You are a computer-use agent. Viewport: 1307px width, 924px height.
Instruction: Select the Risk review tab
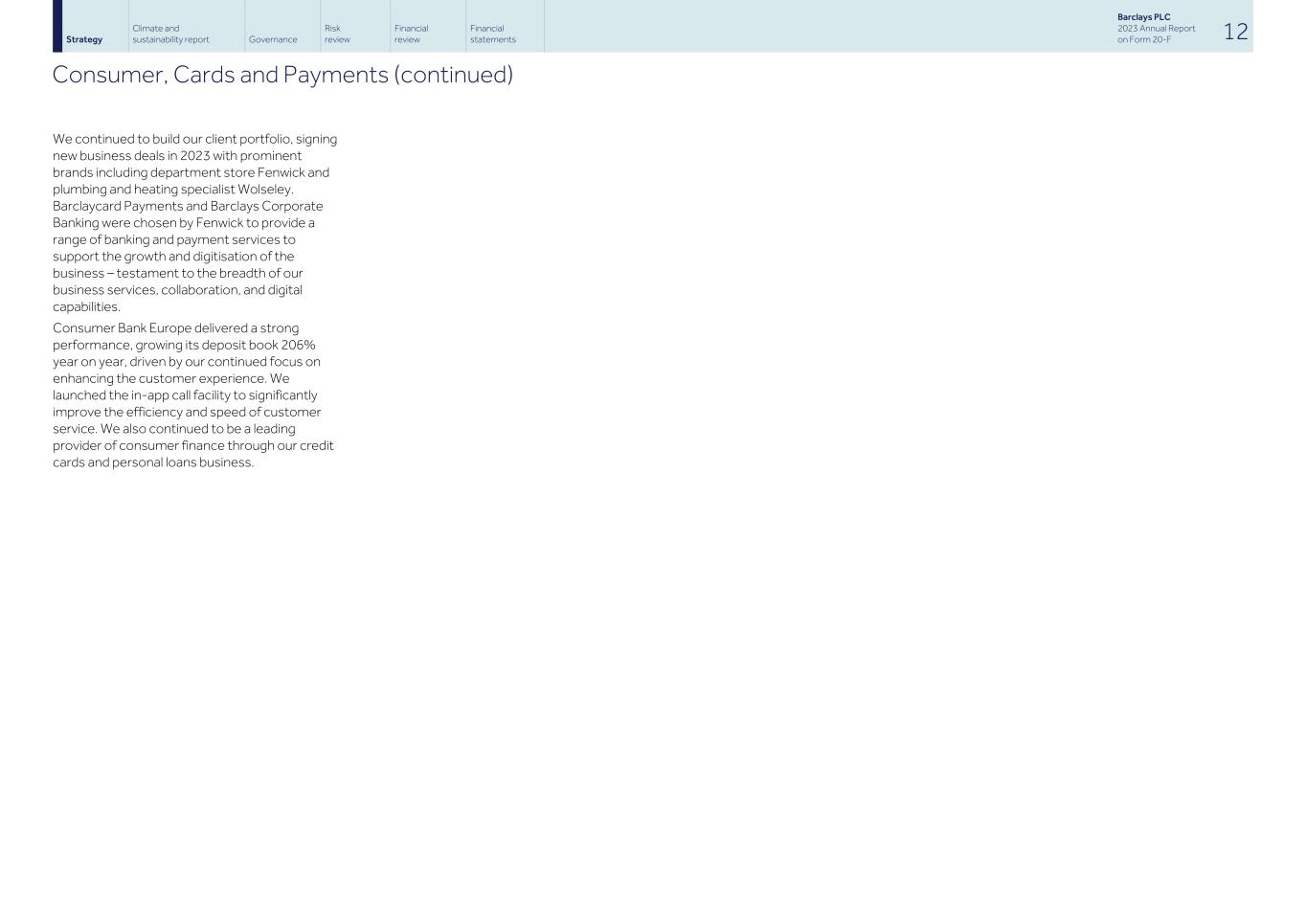pyautogui.click(x=337, y=34)
